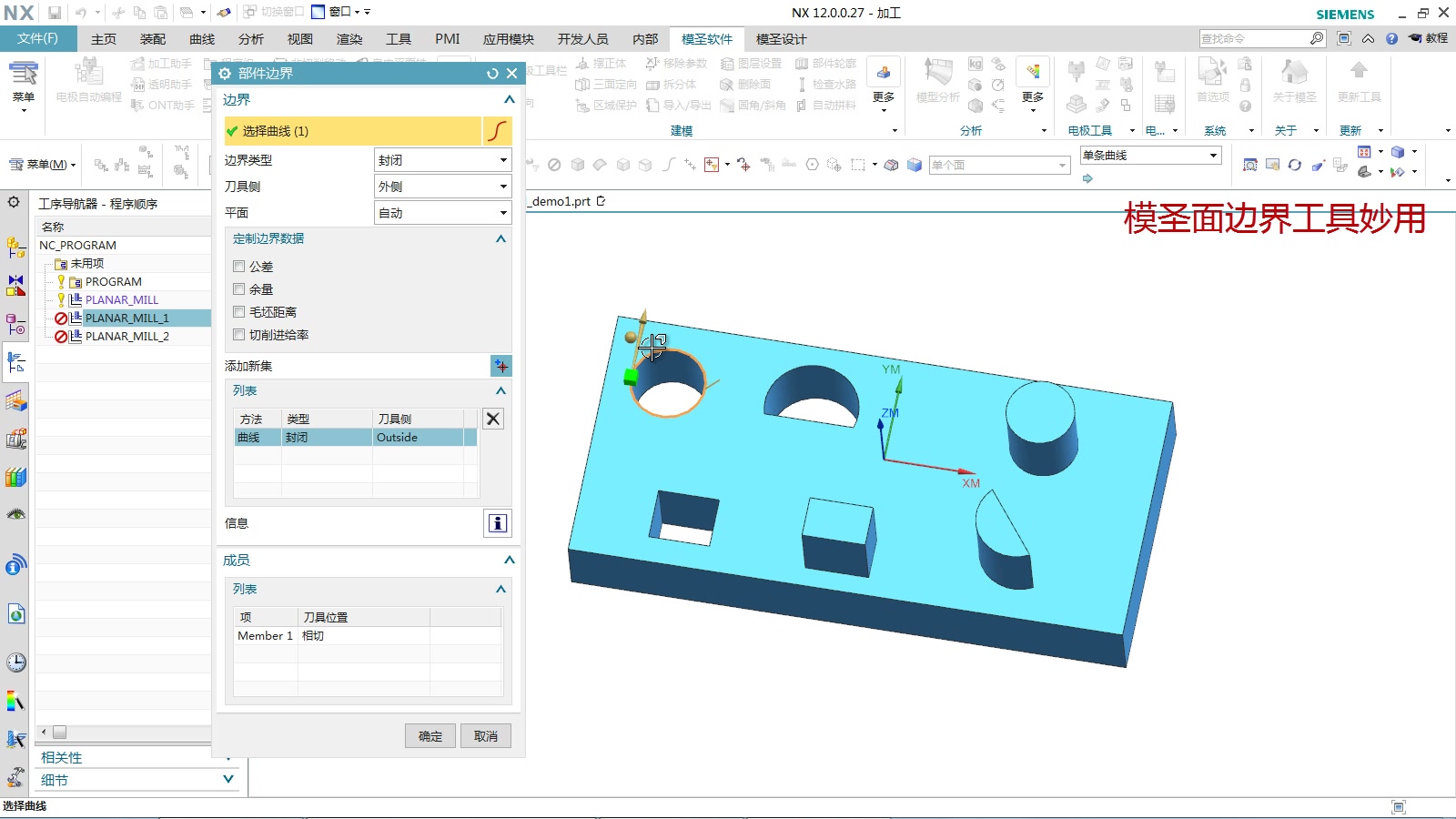Screen dimensions: 1456x819
Task: Click the curve selection icon in boundary dialog
Action: 497,131
